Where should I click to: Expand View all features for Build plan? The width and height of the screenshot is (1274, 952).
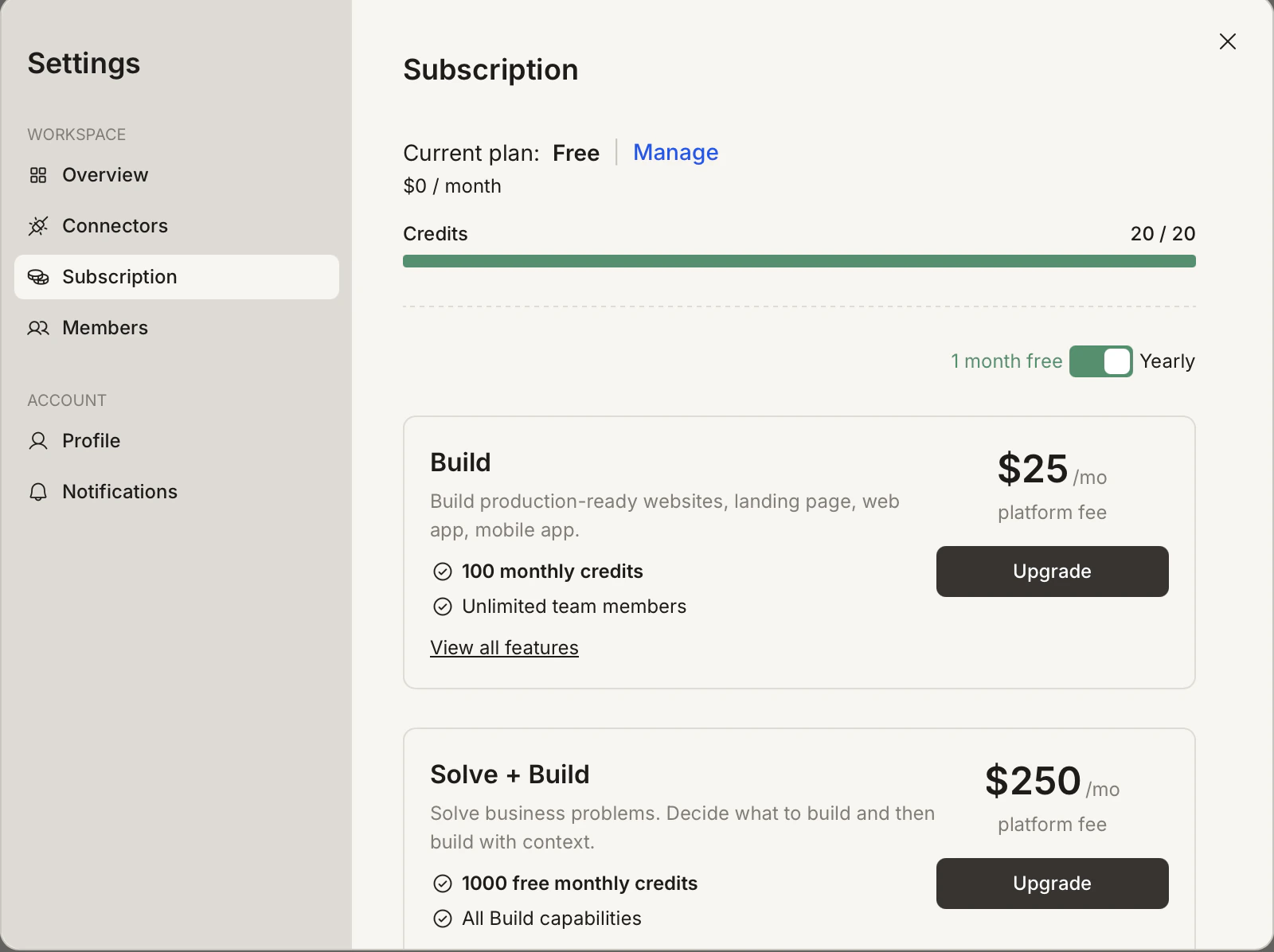click(504, 647)
